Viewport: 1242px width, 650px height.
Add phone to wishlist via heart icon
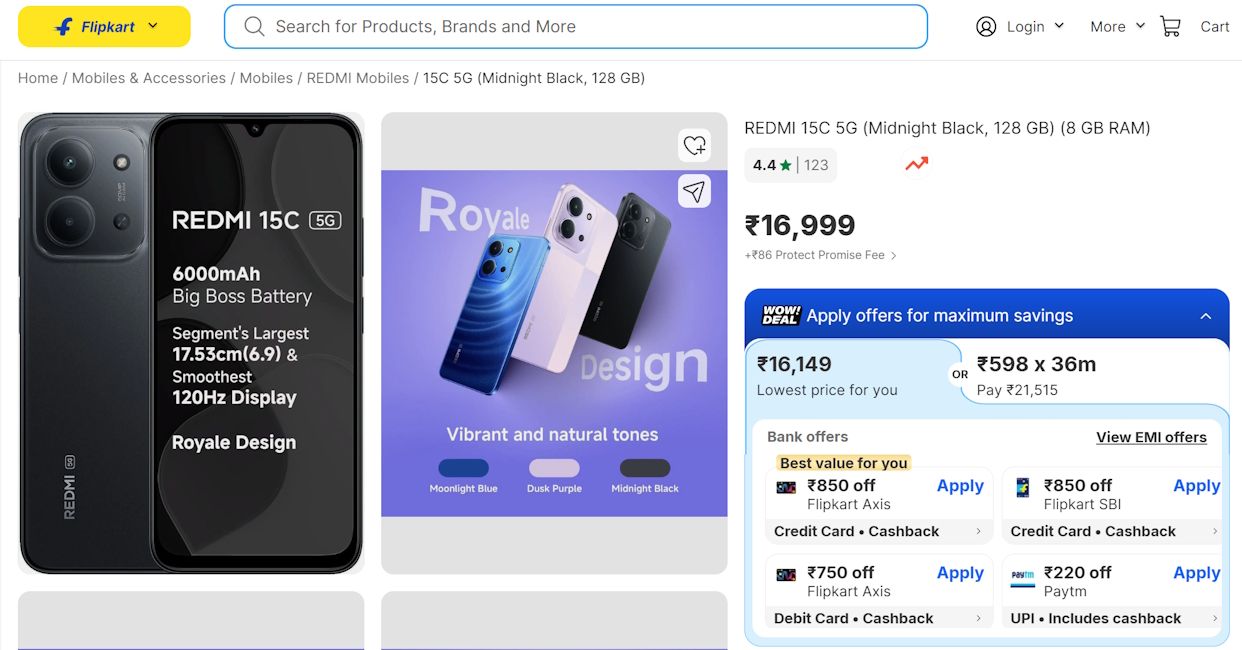[x=695, y=146]
